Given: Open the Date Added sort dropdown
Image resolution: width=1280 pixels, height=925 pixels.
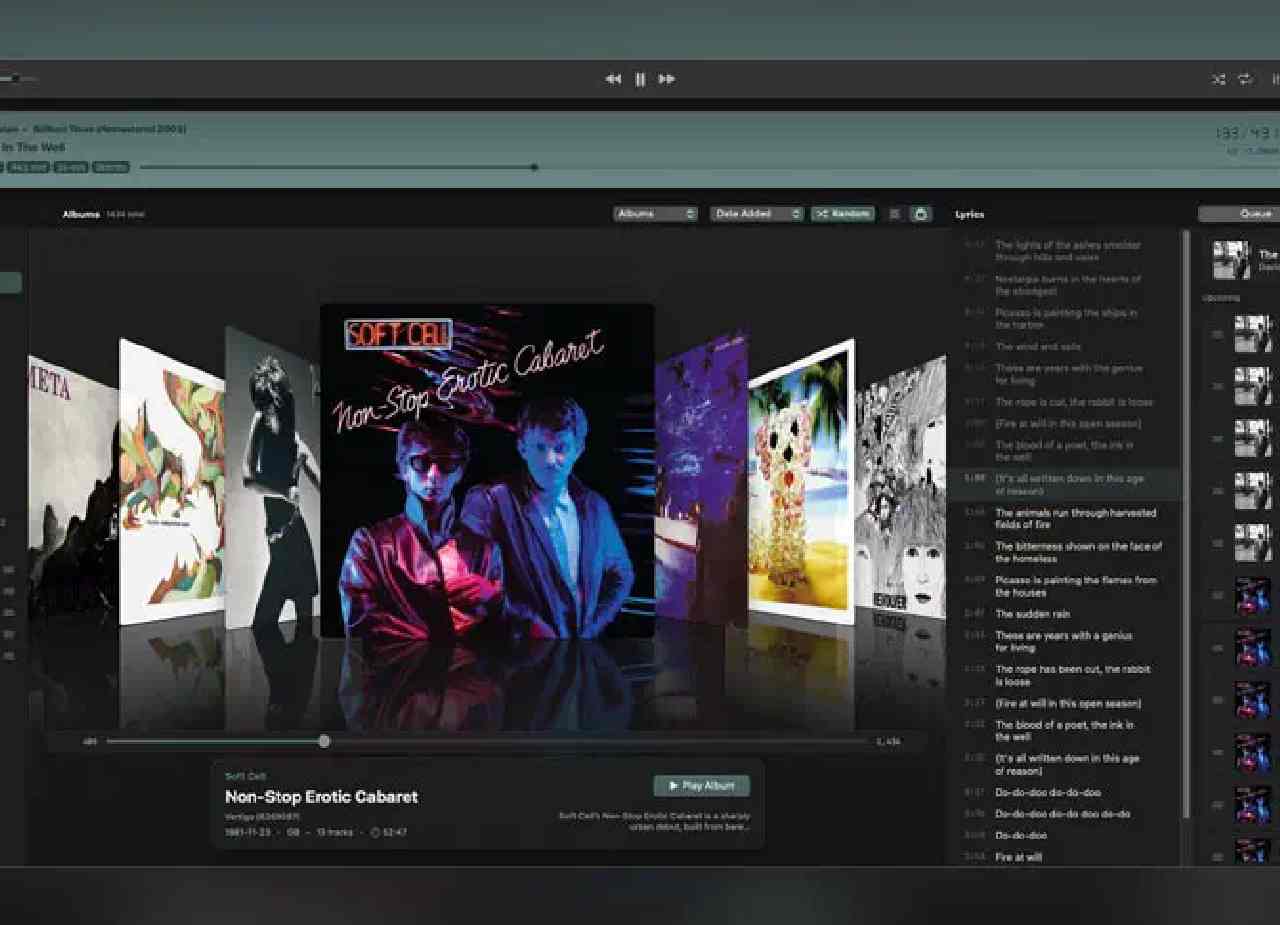Looking at the screenshot, I should [x=757, y=214].
